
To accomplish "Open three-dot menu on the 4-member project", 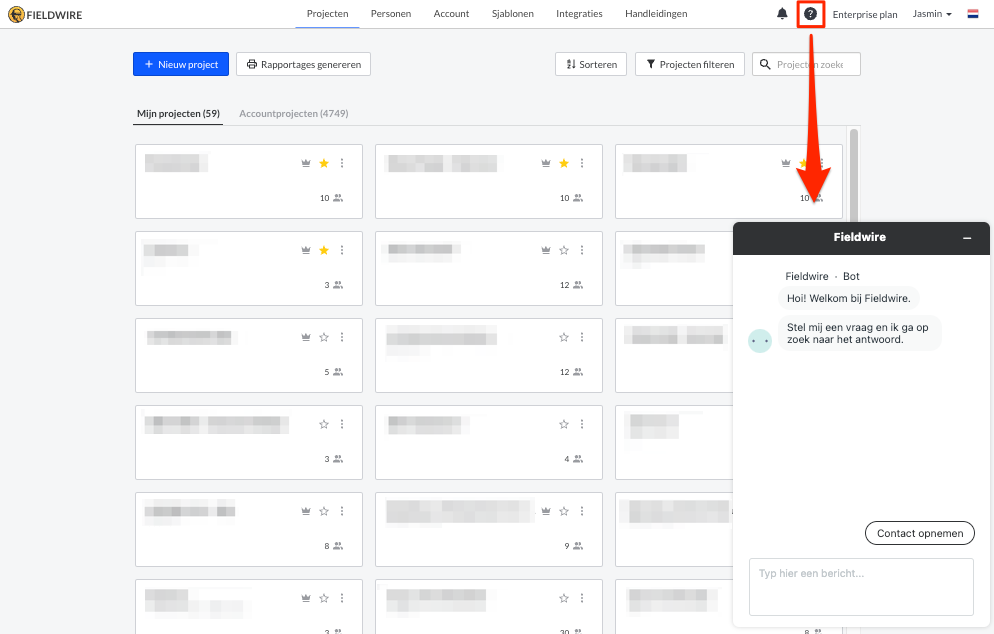I will pos(582,424).
